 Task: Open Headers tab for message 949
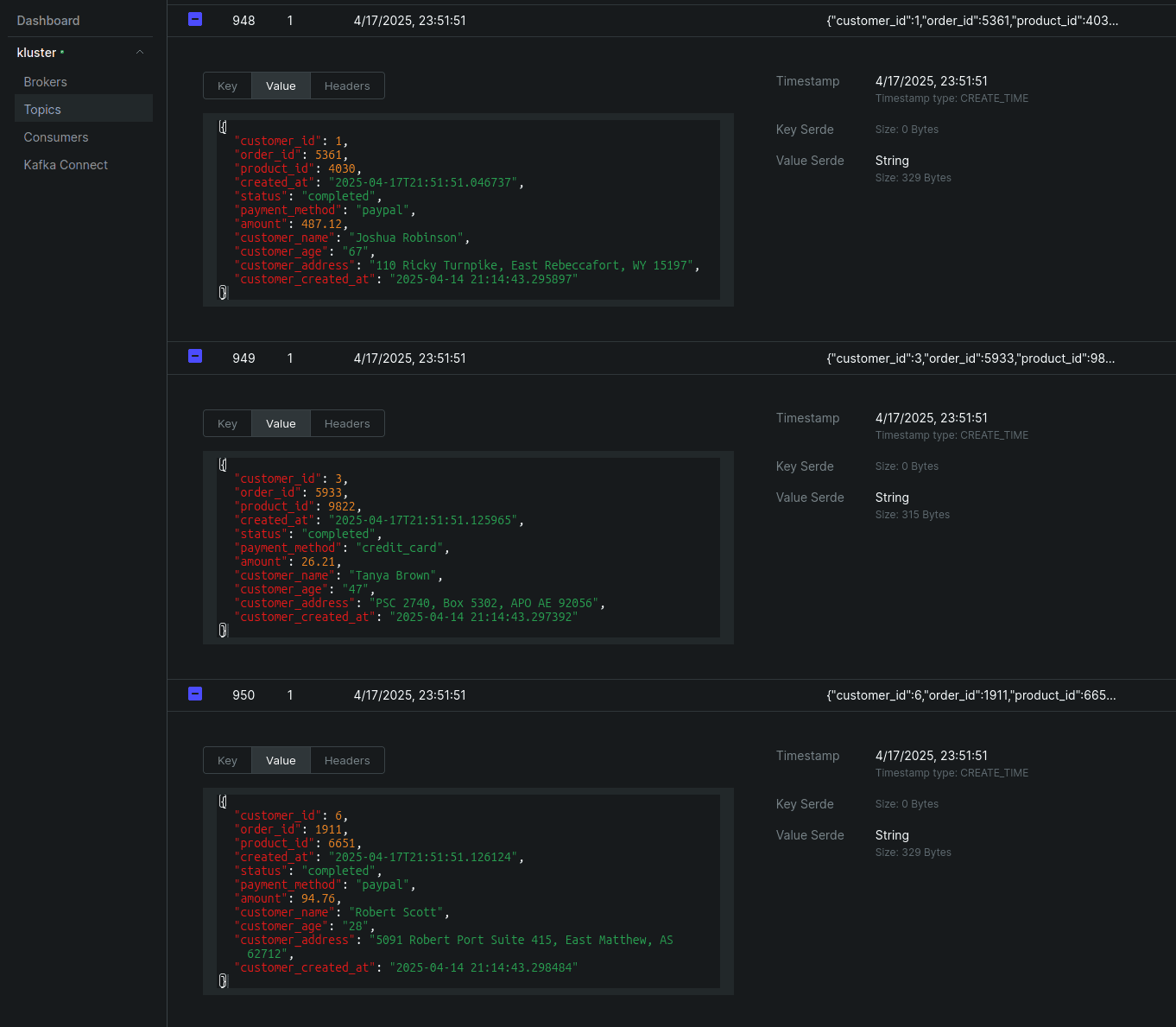click(x=347, y=424)
